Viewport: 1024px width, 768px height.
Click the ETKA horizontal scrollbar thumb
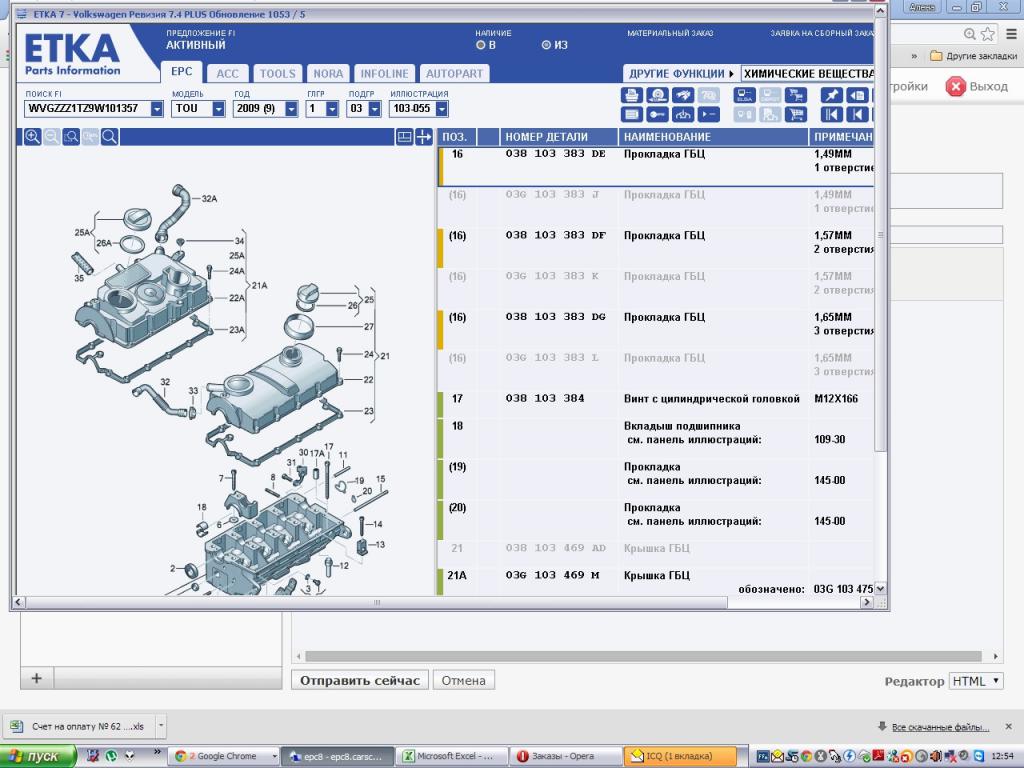(x=376, y=602)
